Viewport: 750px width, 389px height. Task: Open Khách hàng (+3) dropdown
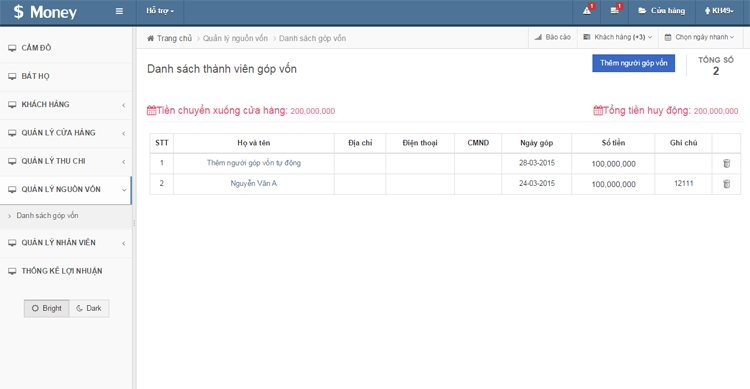[618, 37]
